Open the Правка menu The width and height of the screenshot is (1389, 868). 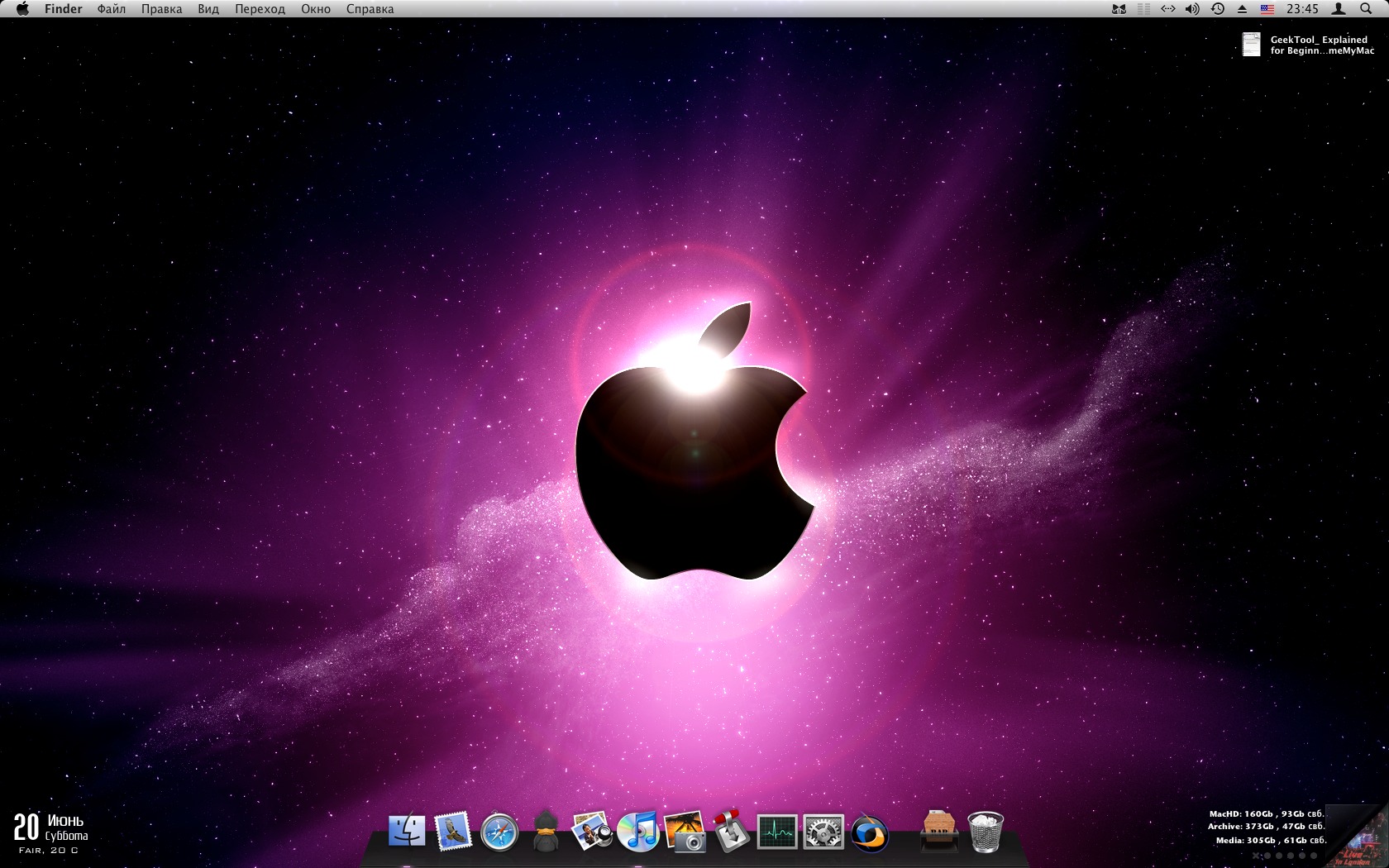click(x=161, y=9)
